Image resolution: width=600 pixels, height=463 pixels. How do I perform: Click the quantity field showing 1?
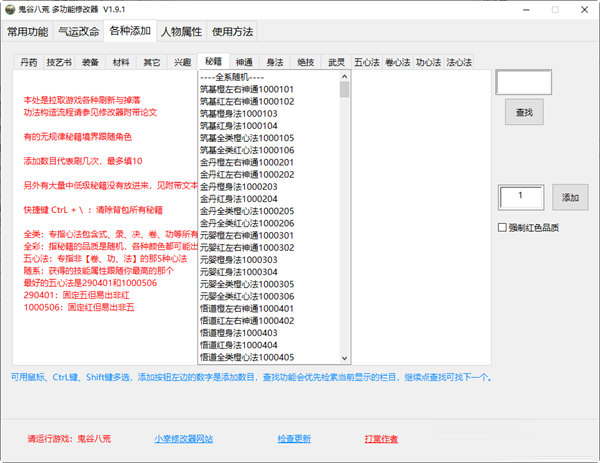click(x=520, y=198)
